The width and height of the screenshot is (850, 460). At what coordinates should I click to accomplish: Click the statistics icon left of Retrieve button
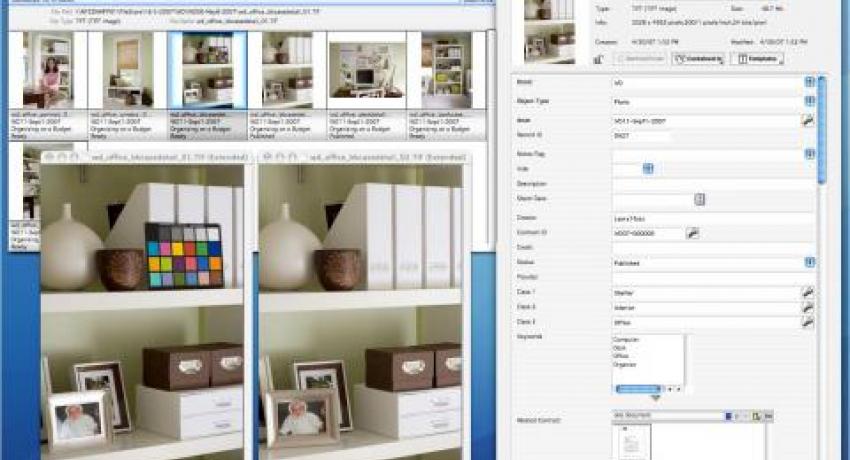tap(598, 59)
